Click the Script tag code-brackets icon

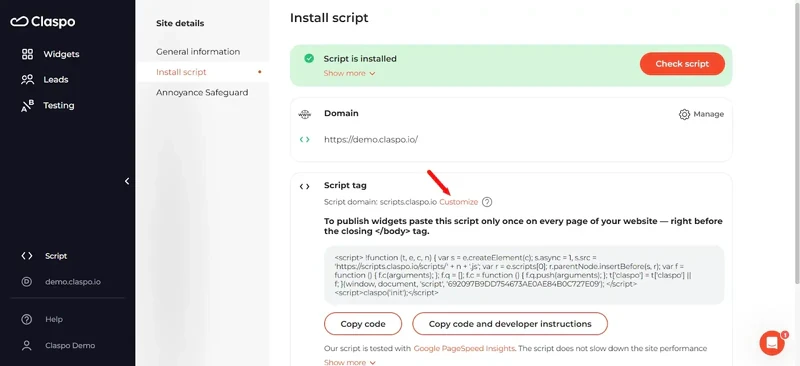[305, 186]
